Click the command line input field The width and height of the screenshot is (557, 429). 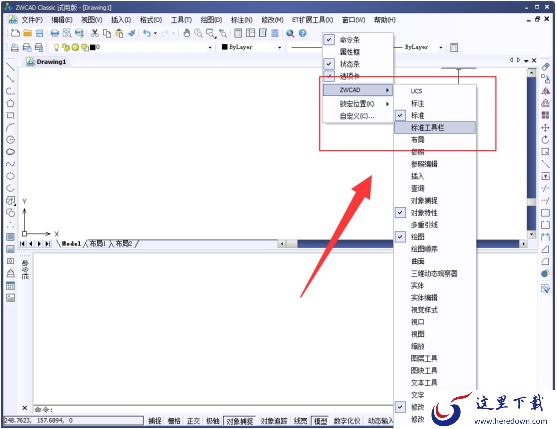coord(213,409)
